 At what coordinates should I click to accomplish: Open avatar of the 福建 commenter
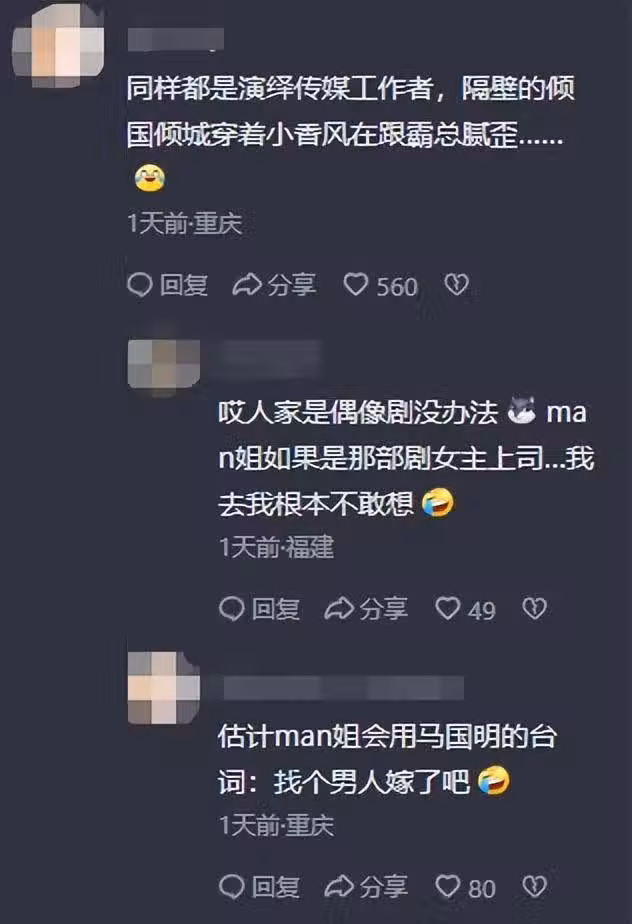pyautogui.click(x=163, y=364)
